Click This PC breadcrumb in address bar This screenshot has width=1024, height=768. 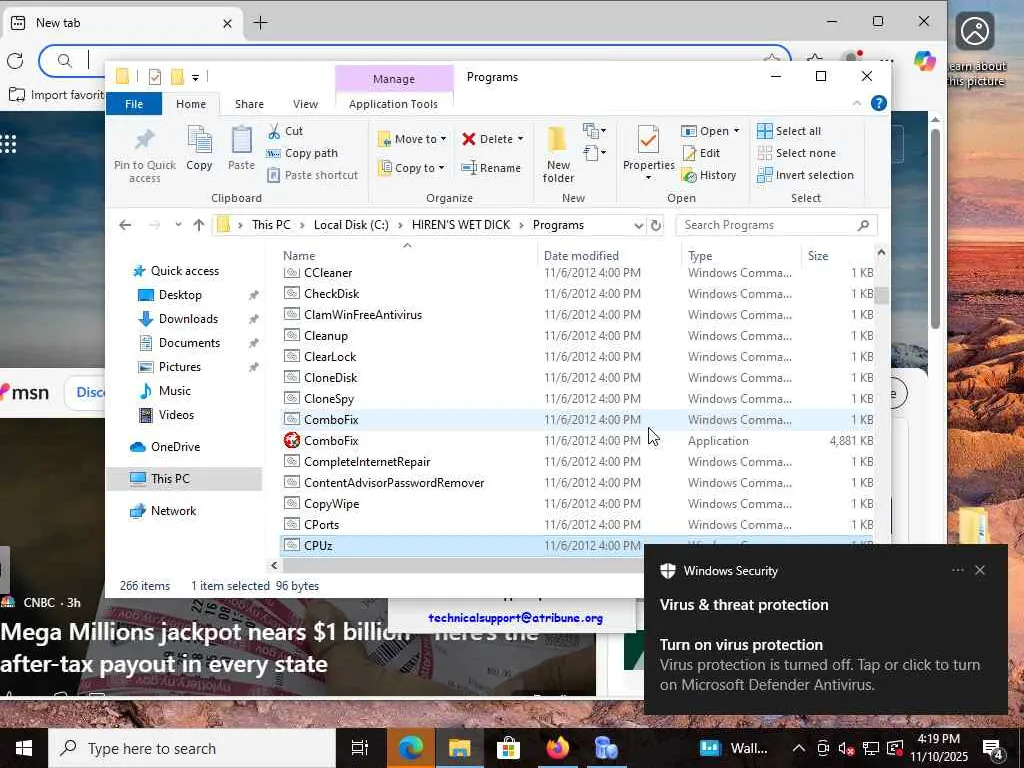(x=271, y=225)
